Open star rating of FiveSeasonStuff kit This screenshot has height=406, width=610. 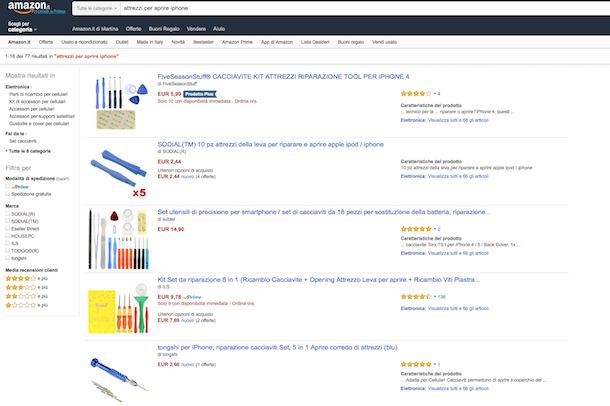coord(416,93)
